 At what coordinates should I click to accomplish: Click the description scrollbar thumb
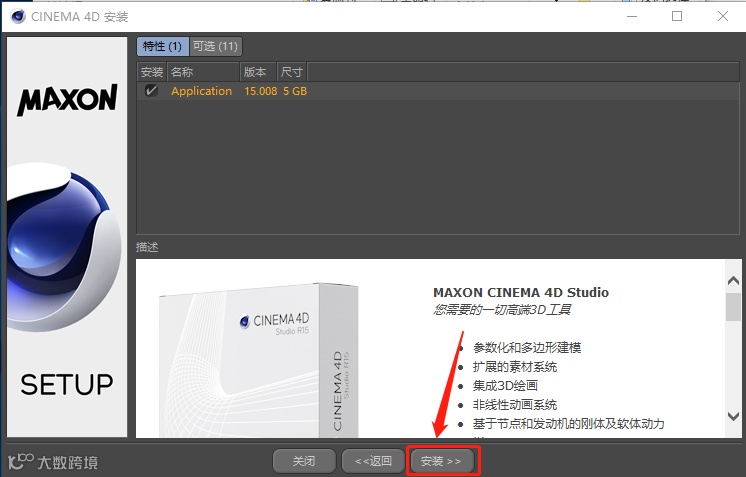tap(733, 307)
